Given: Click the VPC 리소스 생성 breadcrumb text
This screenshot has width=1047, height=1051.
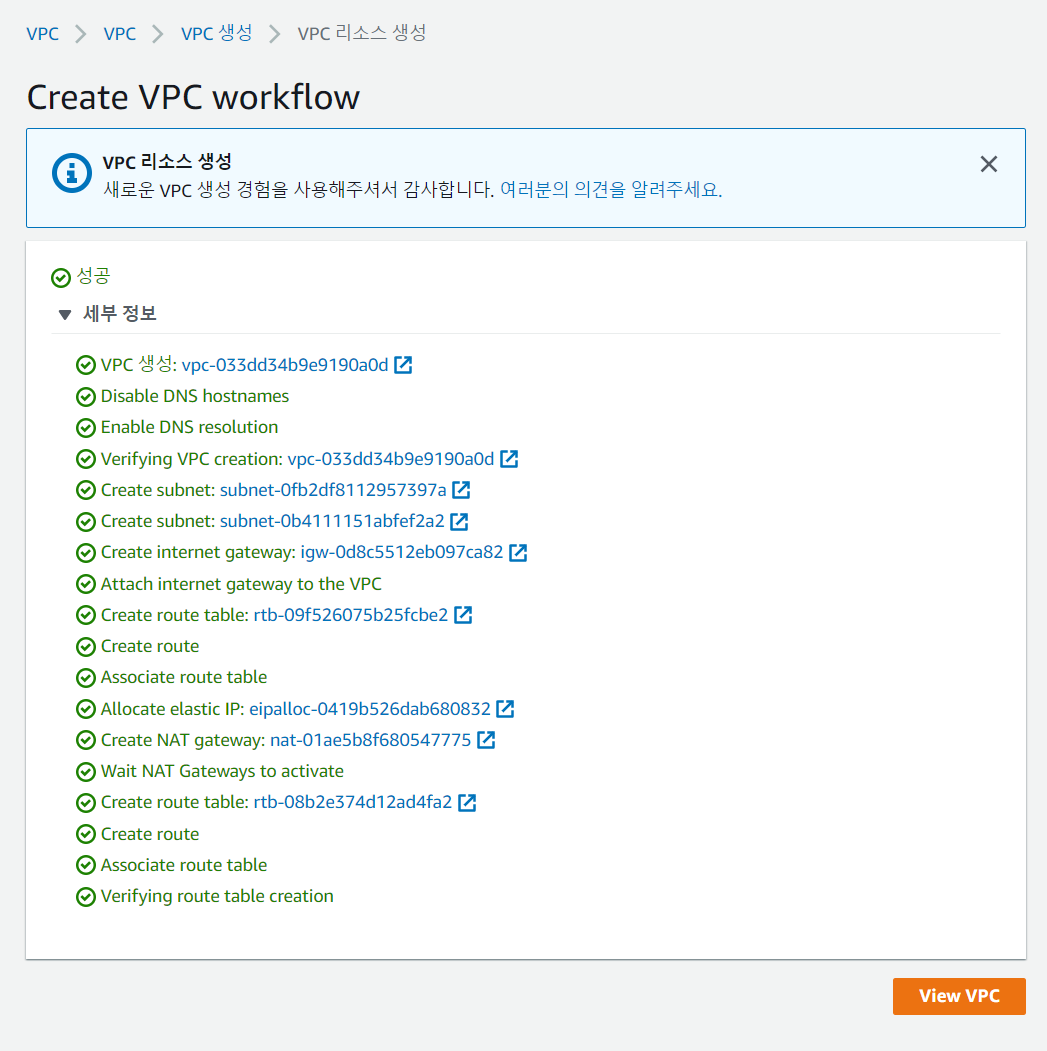Looking at the screenshot, I should click(362, 33).
